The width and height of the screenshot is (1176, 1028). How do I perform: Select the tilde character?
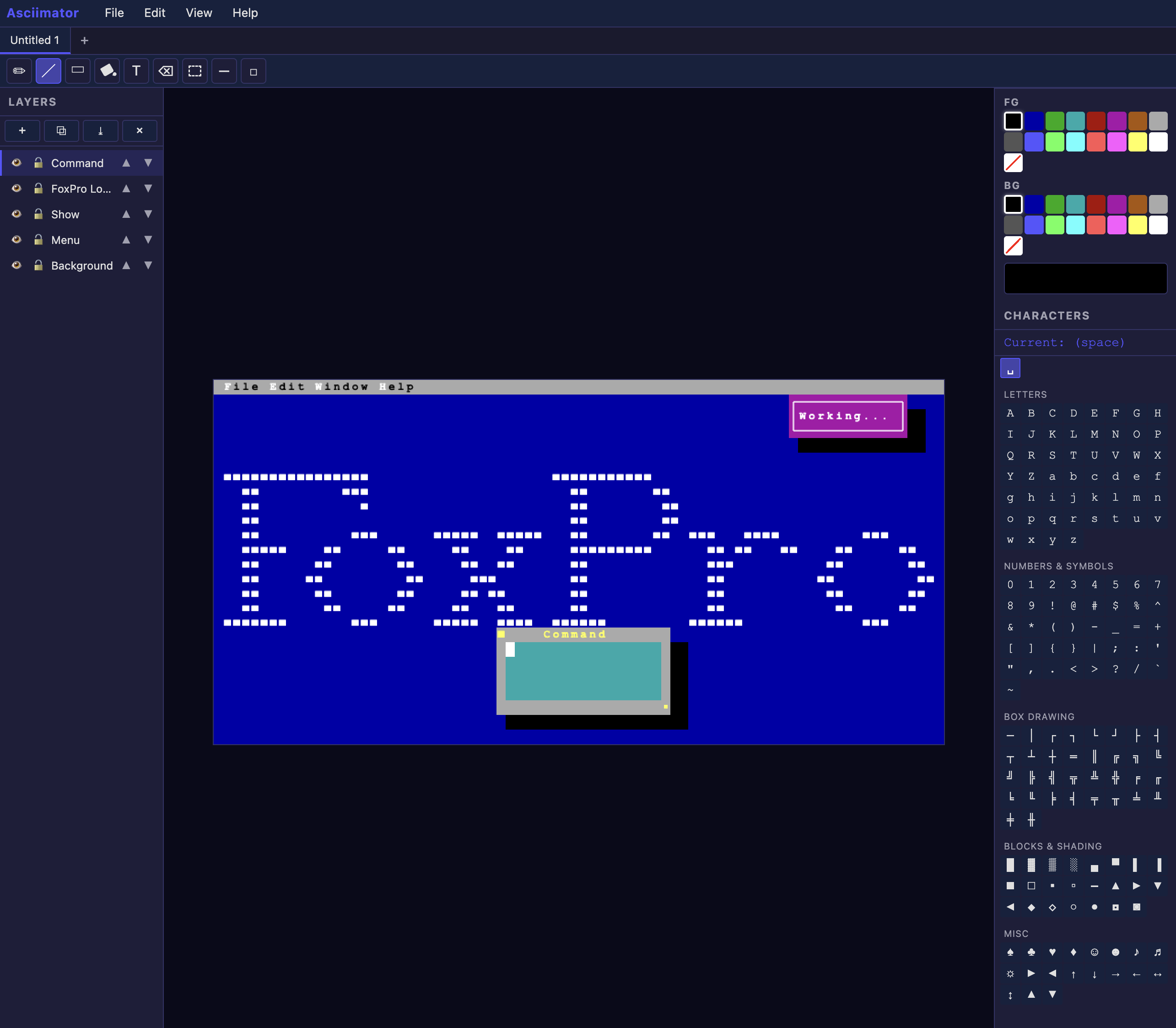pos(1010,690)
